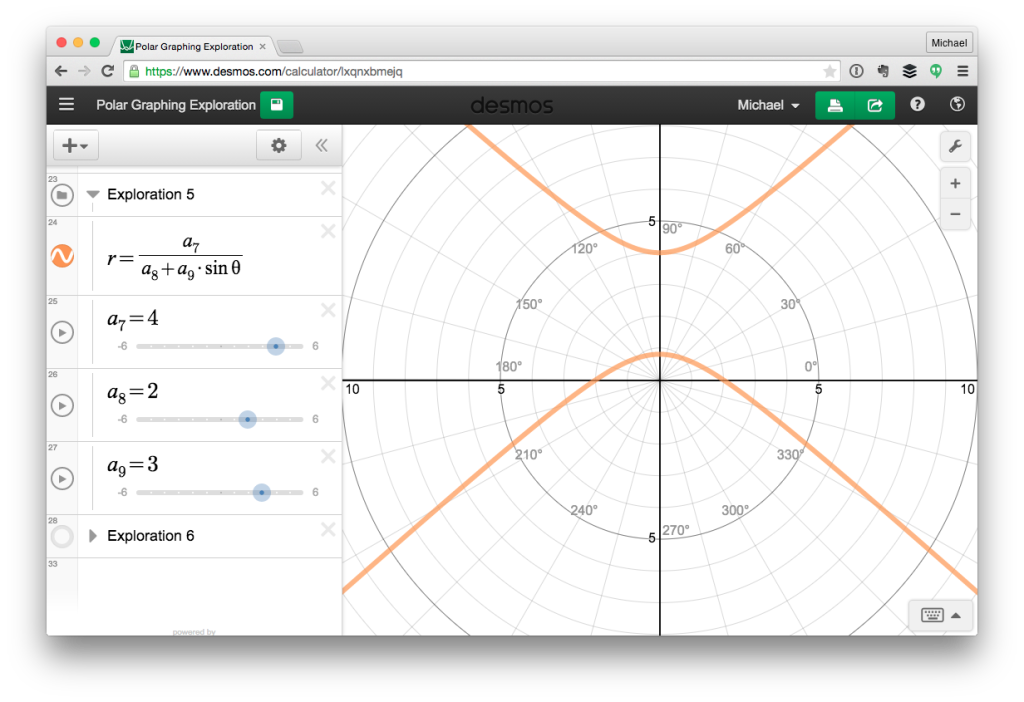The height and width of the screenshot is (702, 1024).
Task: Click the zoom in plus icon
Action: 955,183
